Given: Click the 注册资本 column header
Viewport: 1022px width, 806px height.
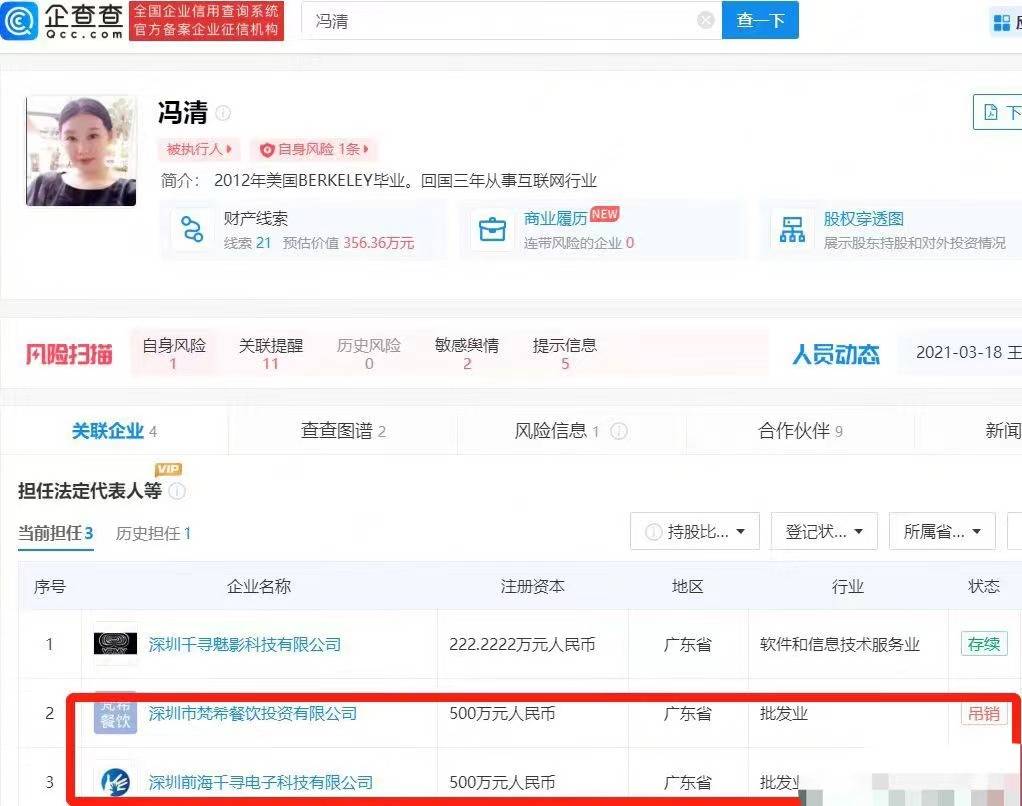Looking at the screenshot, I should pos(533,586).
